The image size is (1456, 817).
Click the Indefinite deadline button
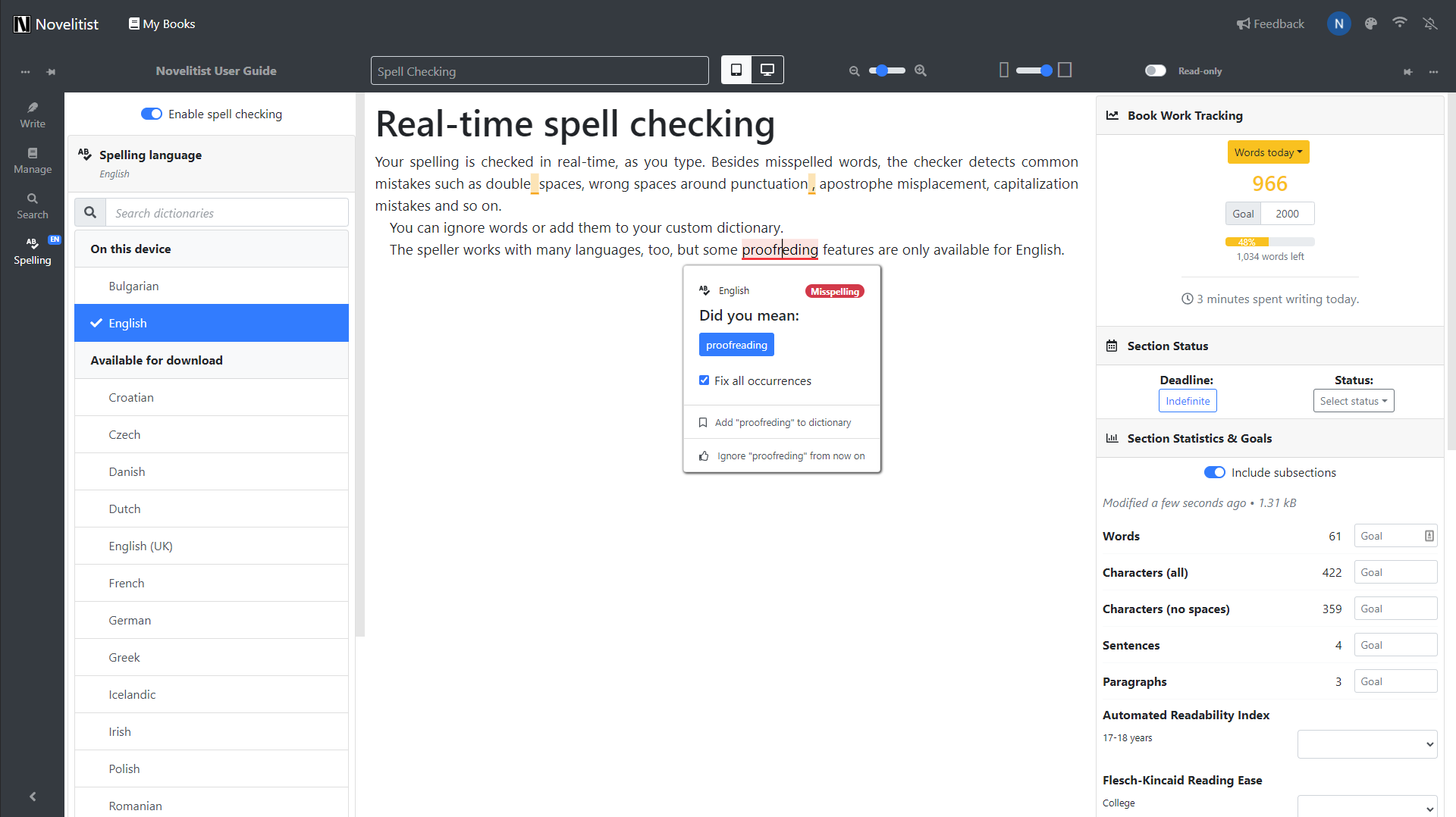(x=1188, y=401)
